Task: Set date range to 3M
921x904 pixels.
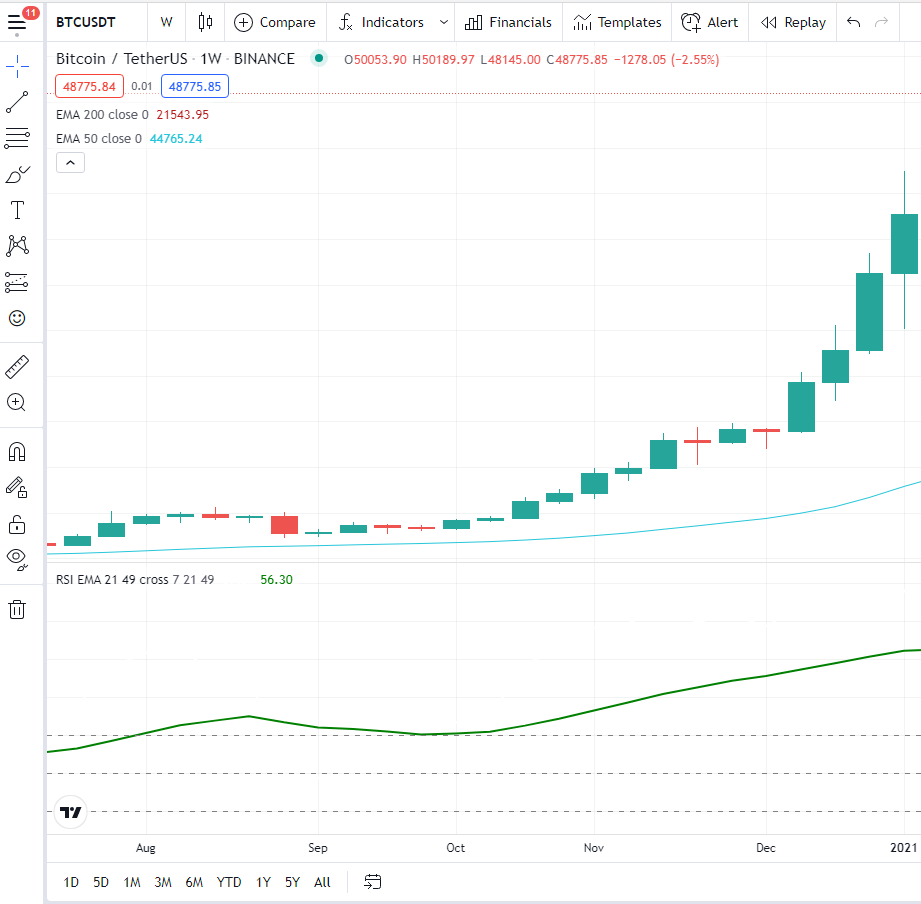Action: [x=163, y=882]
